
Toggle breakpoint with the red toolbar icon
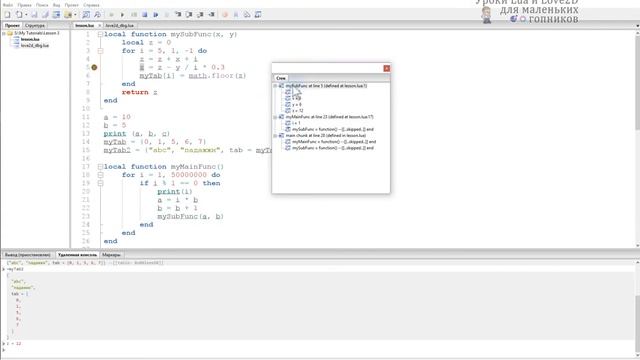[x=224, y=15]
